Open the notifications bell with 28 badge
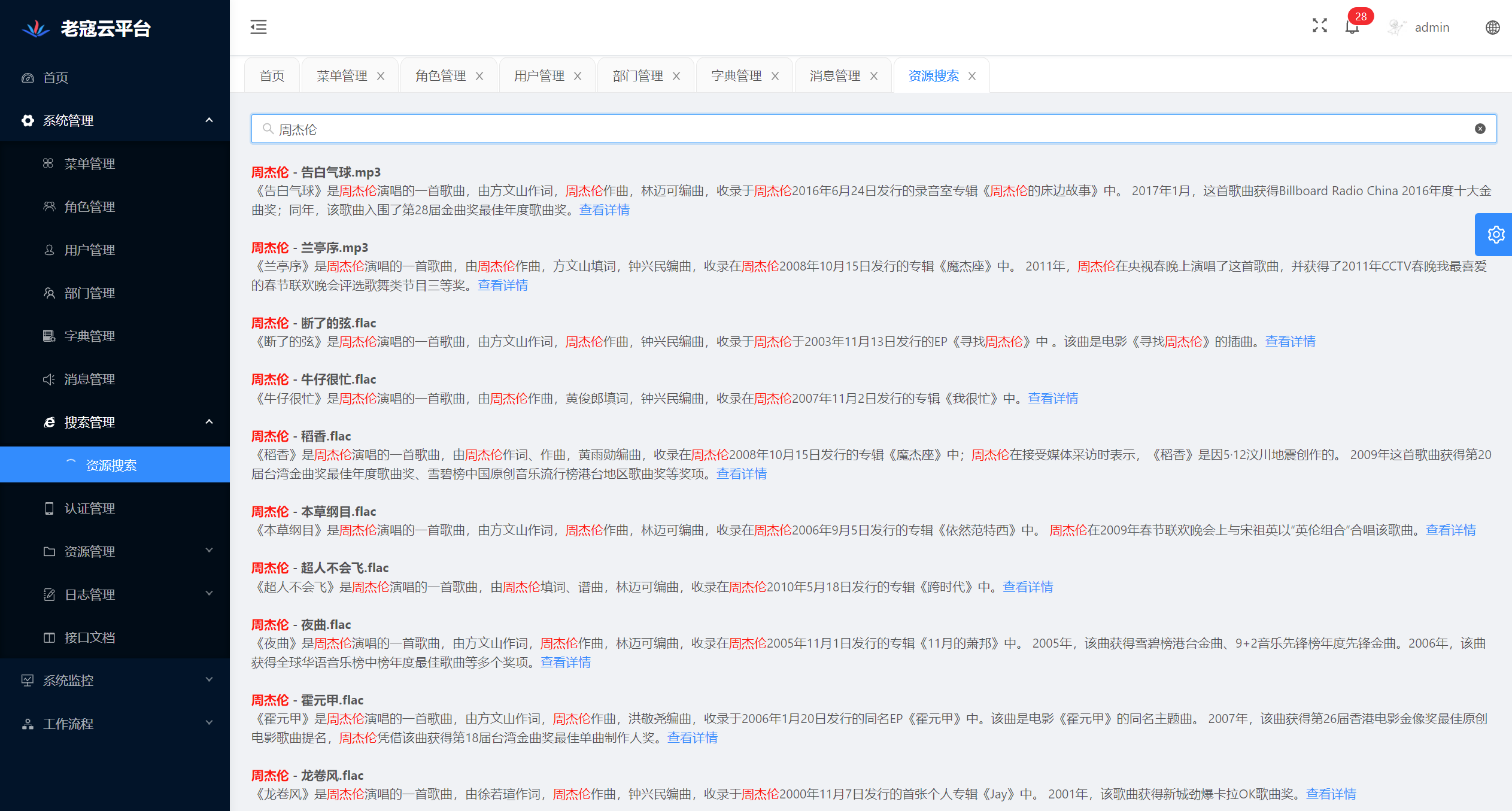The image size is (1512, 811). (1352, 28)
